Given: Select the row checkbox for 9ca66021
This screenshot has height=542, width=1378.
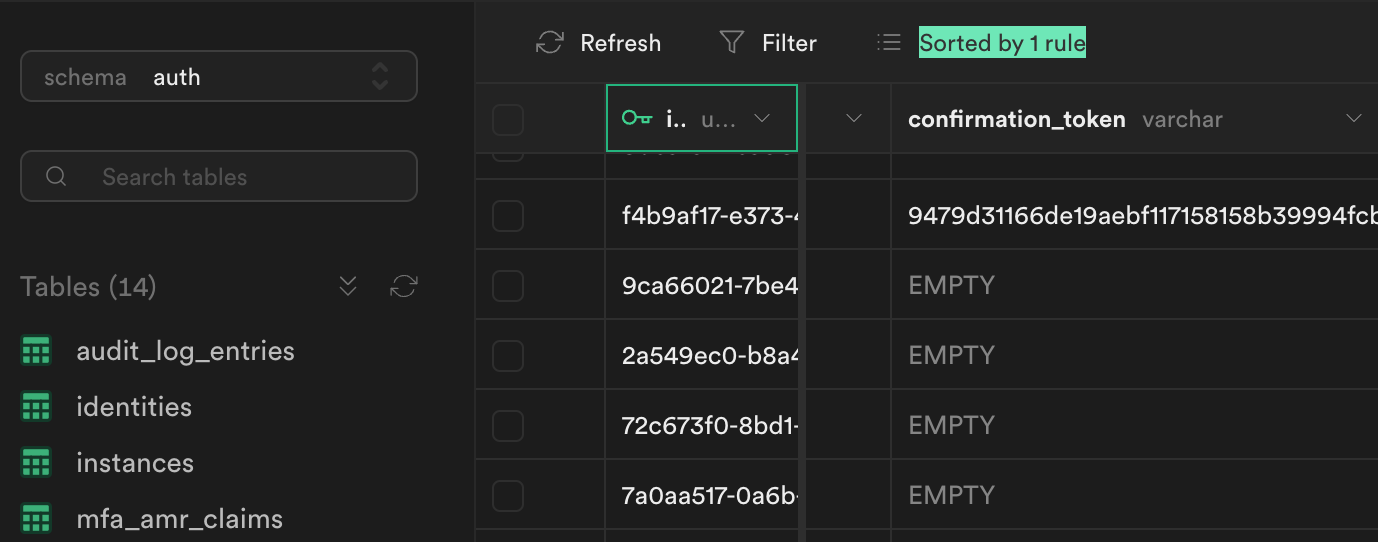Looking at the screenshot, I should 508,285.
